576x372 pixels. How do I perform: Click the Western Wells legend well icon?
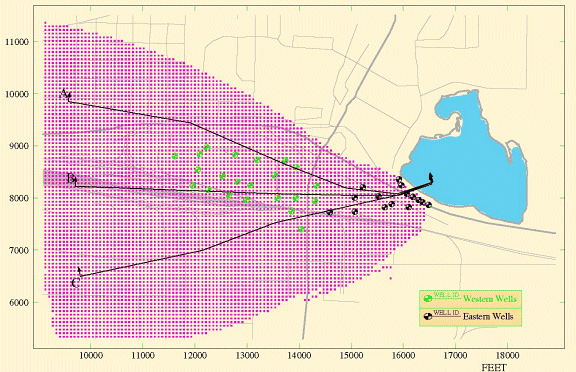point(428,299)
